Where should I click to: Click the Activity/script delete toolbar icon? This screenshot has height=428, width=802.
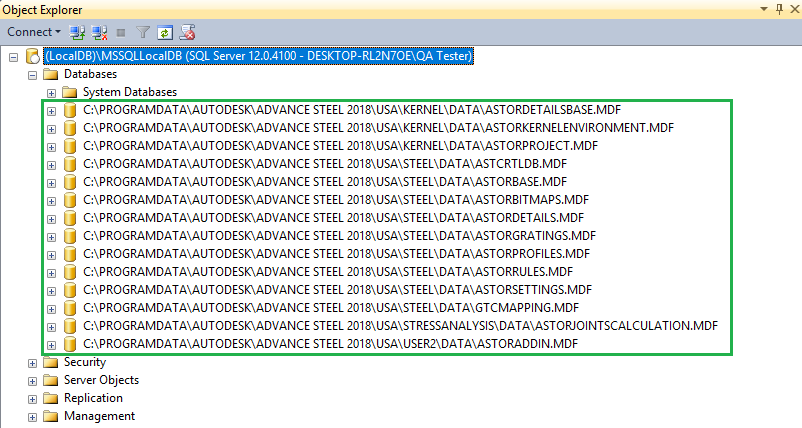tap(188, 33)
